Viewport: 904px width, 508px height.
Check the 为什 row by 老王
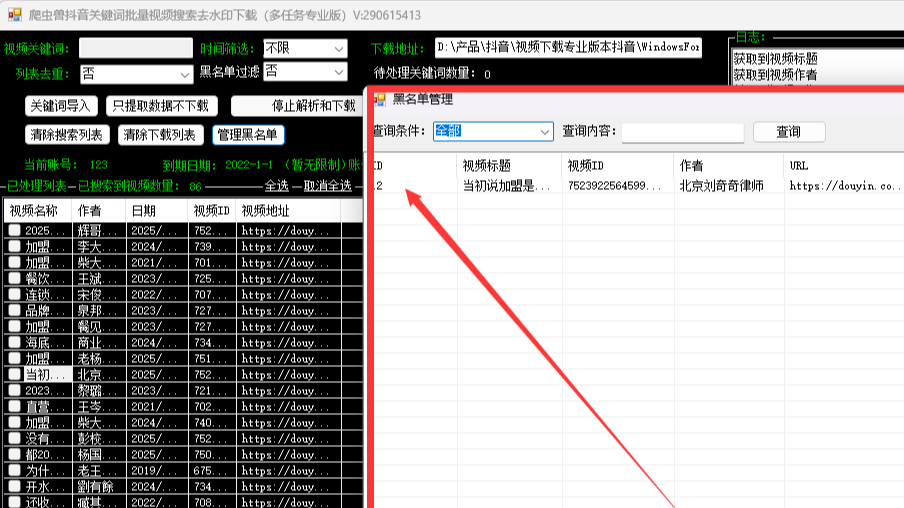[14, 471]
